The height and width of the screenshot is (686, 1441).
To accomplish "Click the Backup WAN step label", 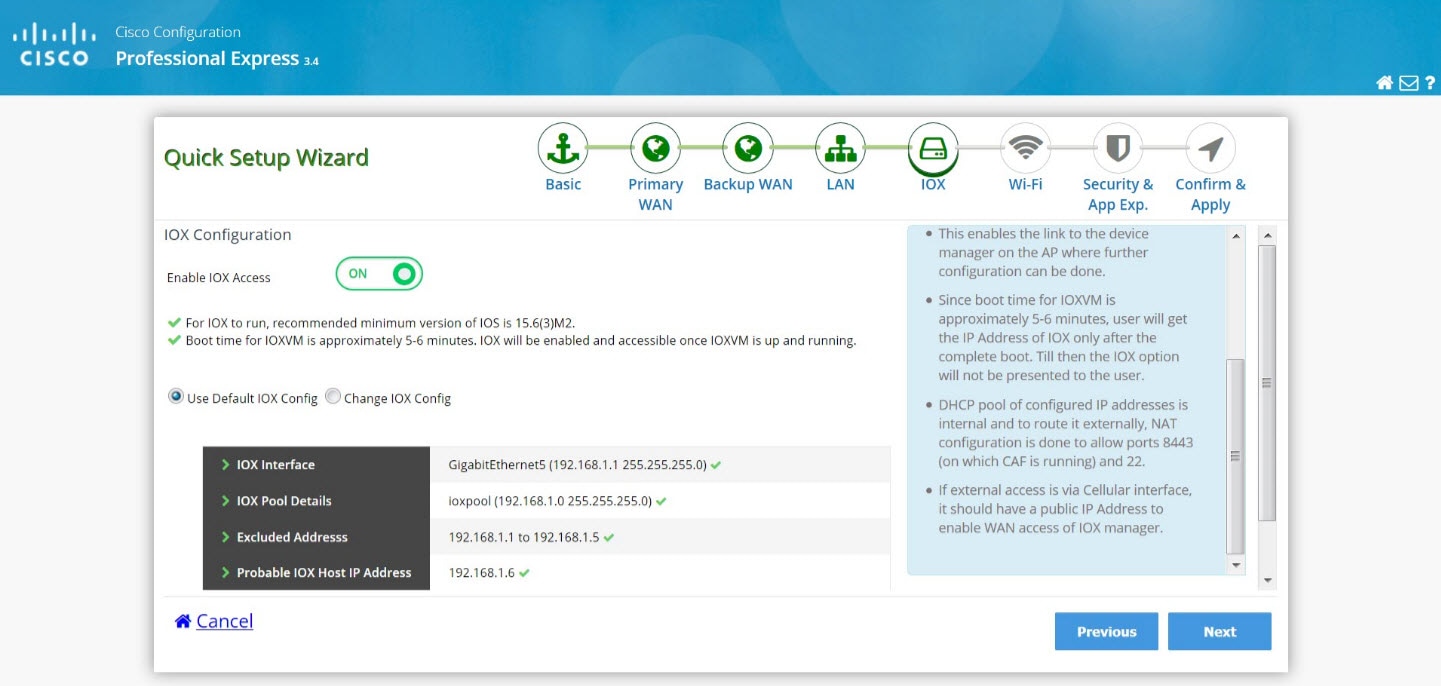I will pyautogui.click(x=748, y=184).
